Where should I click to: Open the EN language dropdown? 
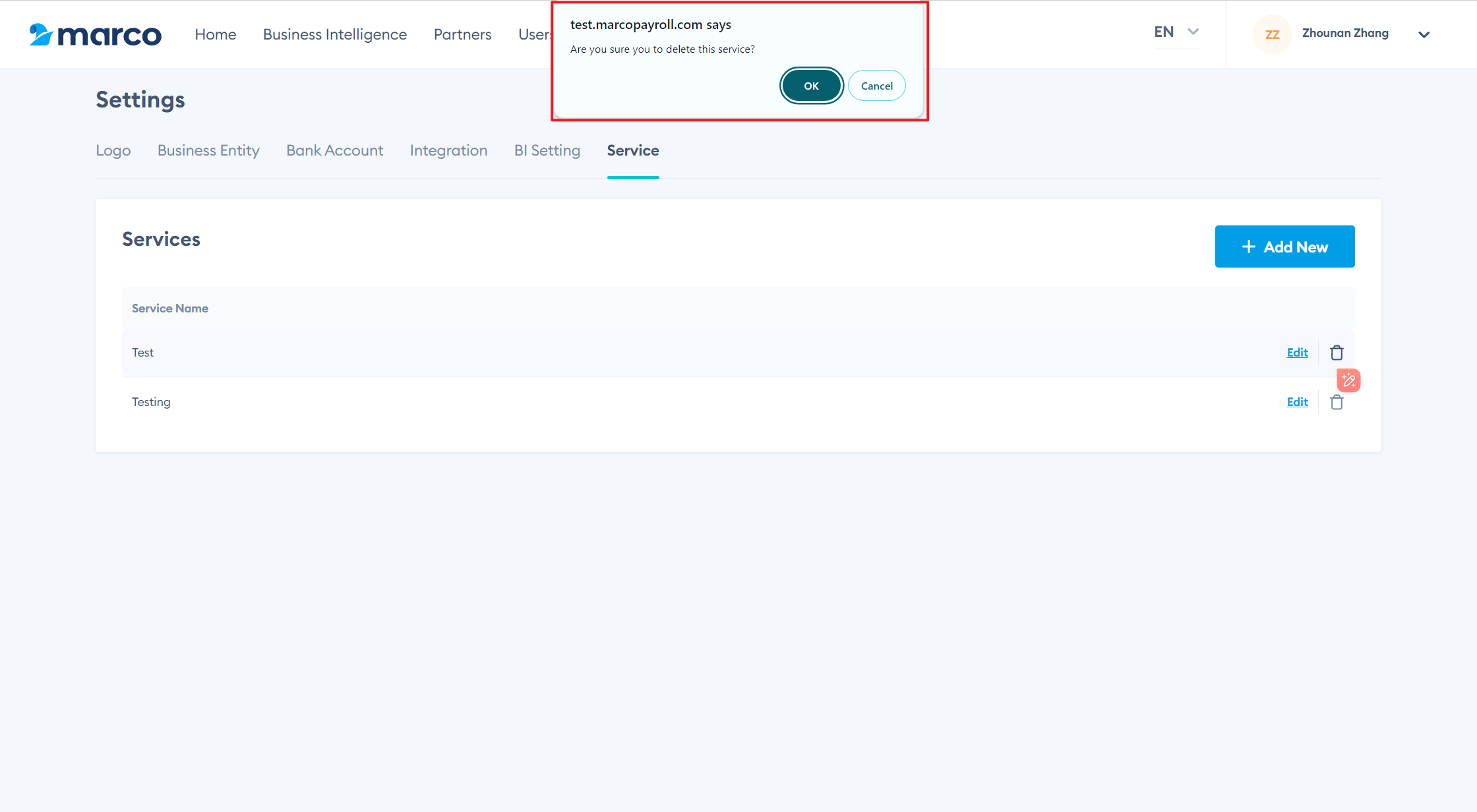[1176, 32]
